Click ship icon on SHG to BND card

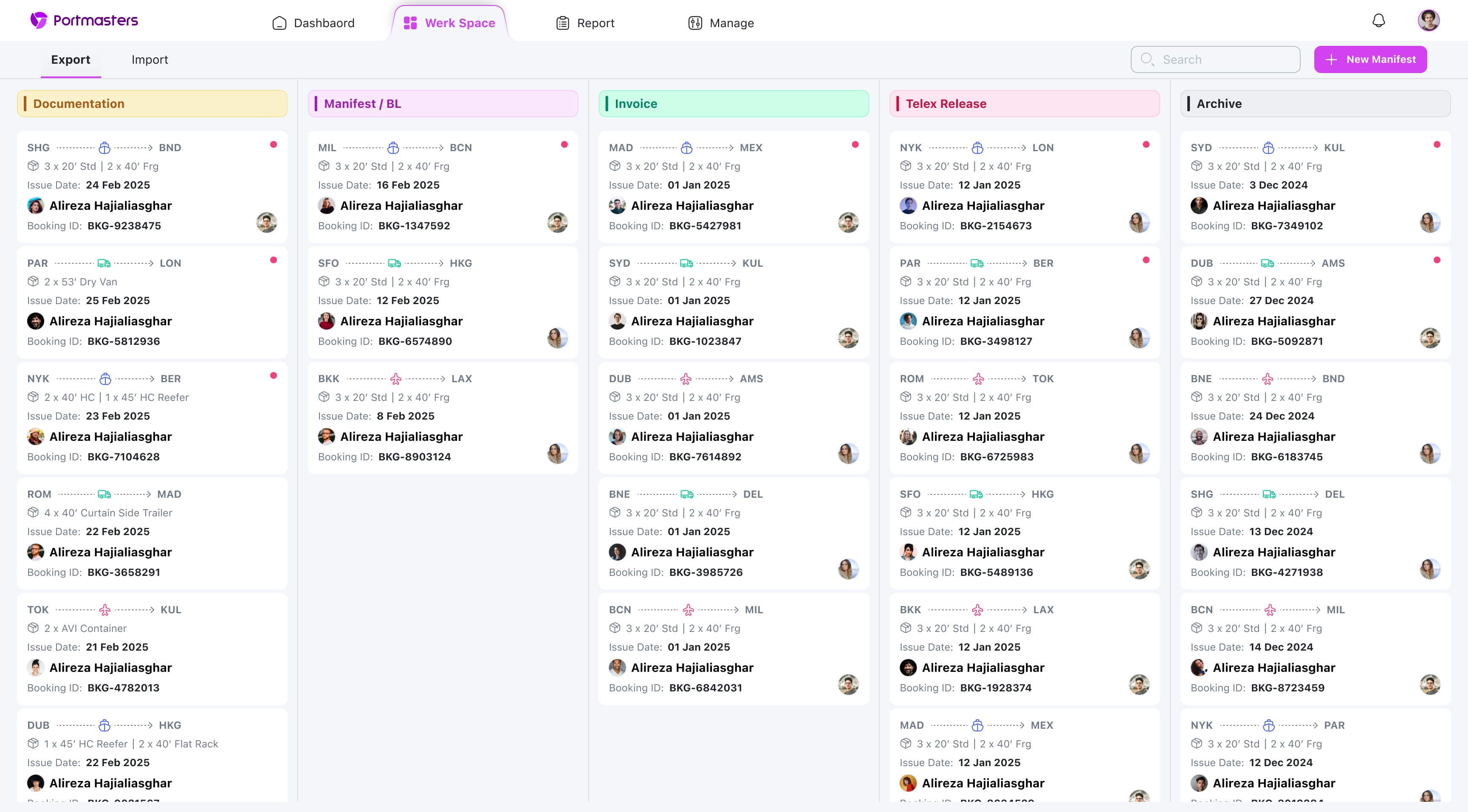pos(104,148)
